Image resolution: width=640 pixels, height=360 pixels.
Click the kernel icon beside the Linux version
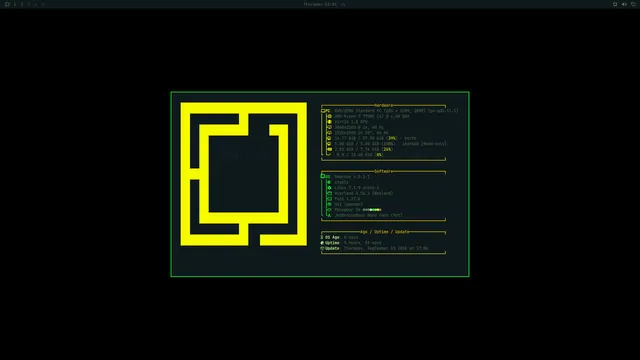pos(329,188)
